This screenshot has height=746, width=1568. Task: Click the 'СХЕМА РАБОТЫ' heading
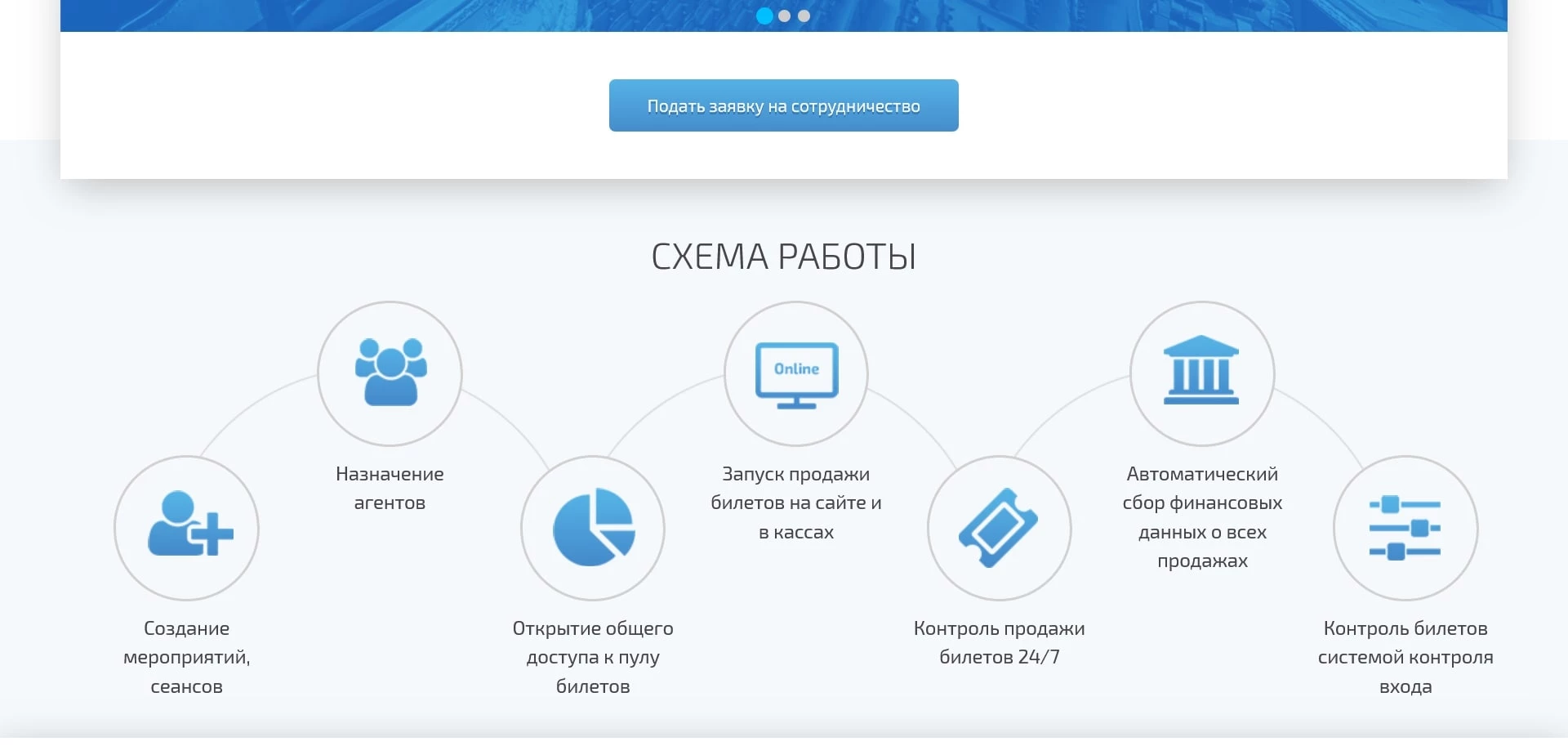(x=784, y=257)
